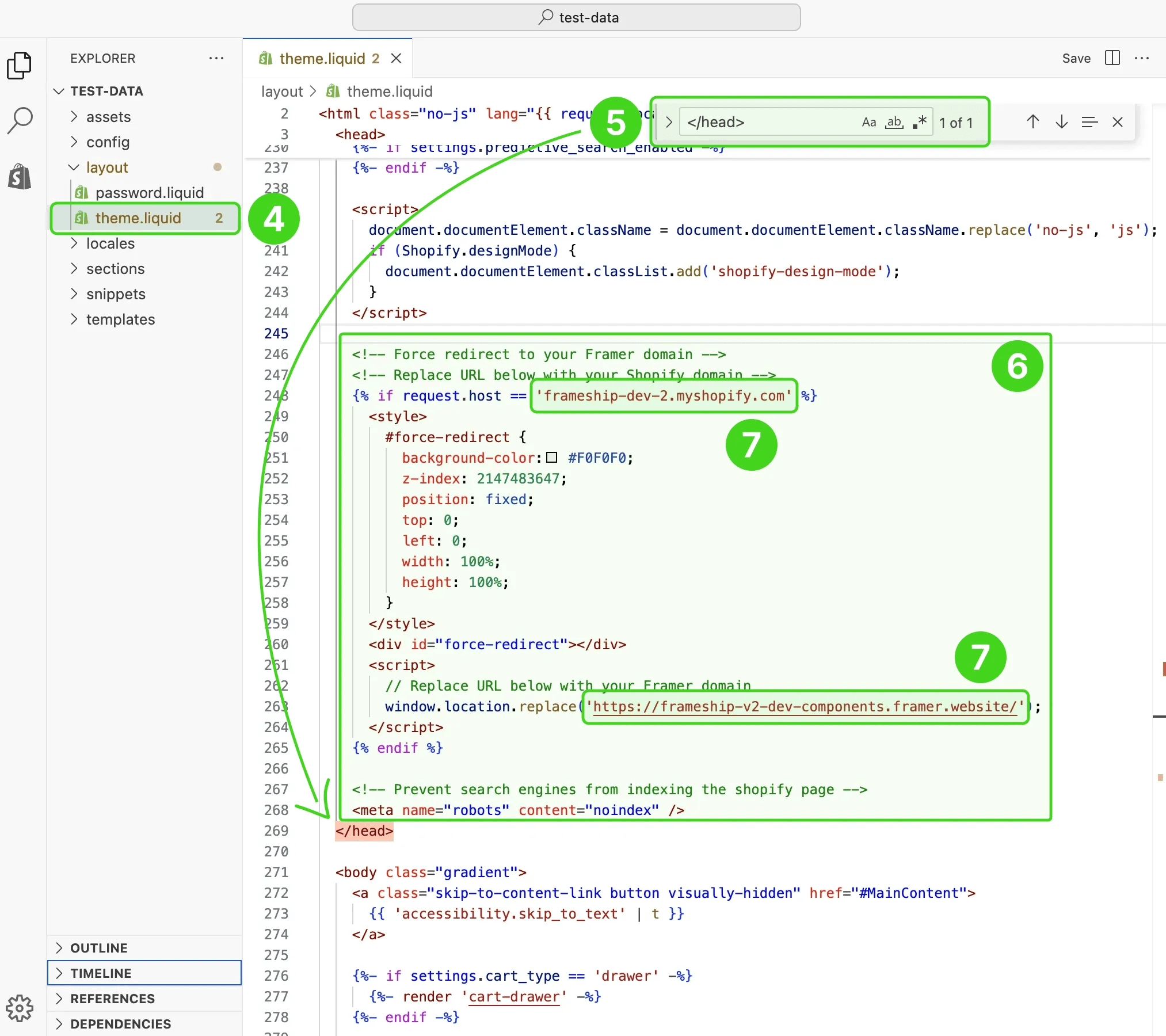1166x1036 pixels.
Task: Select the theme.liquid editor tab
Action: [x=322, y=59]
